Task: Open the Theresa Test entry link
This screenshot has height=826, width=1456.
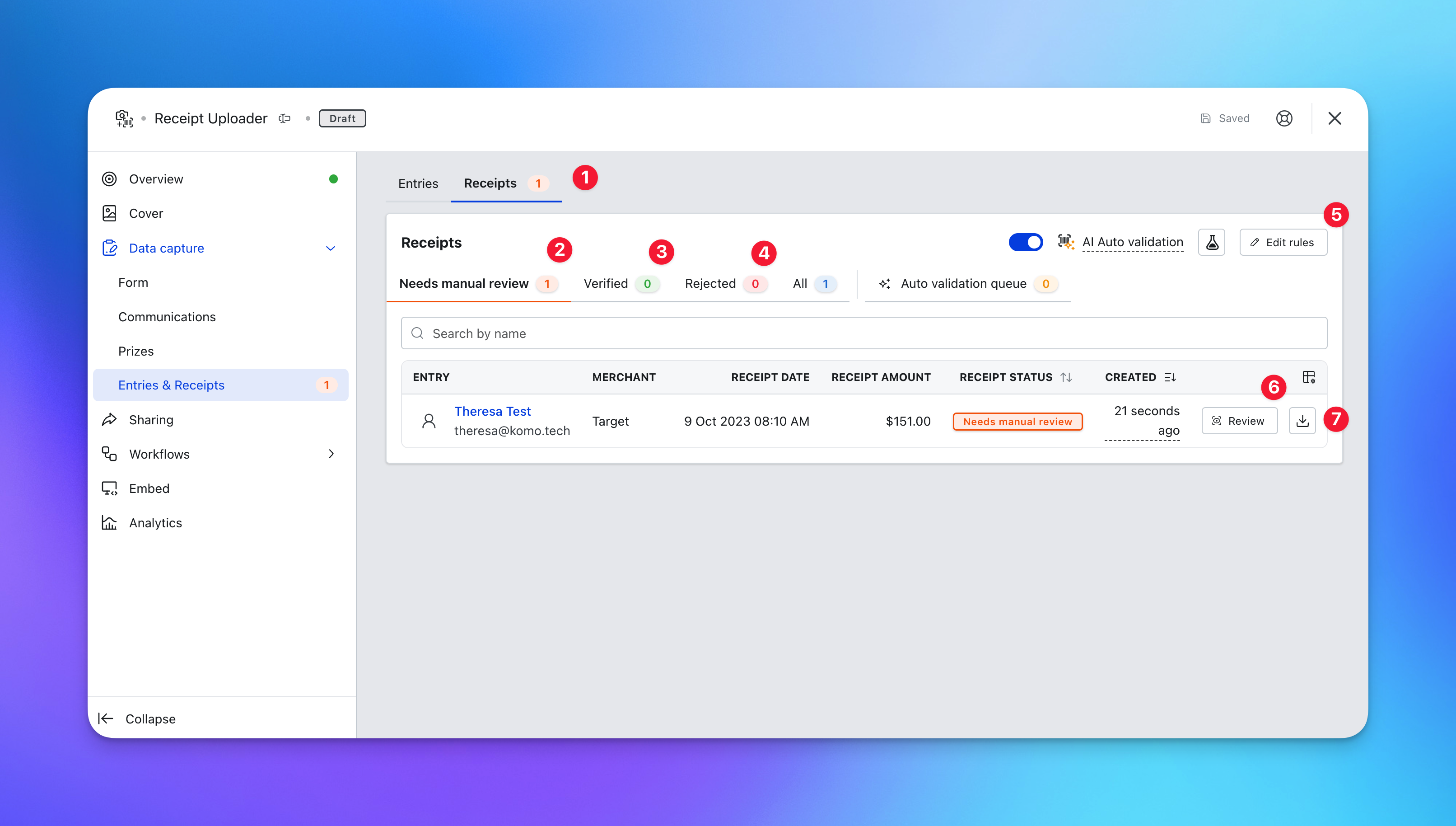Action: click(492, 411)
